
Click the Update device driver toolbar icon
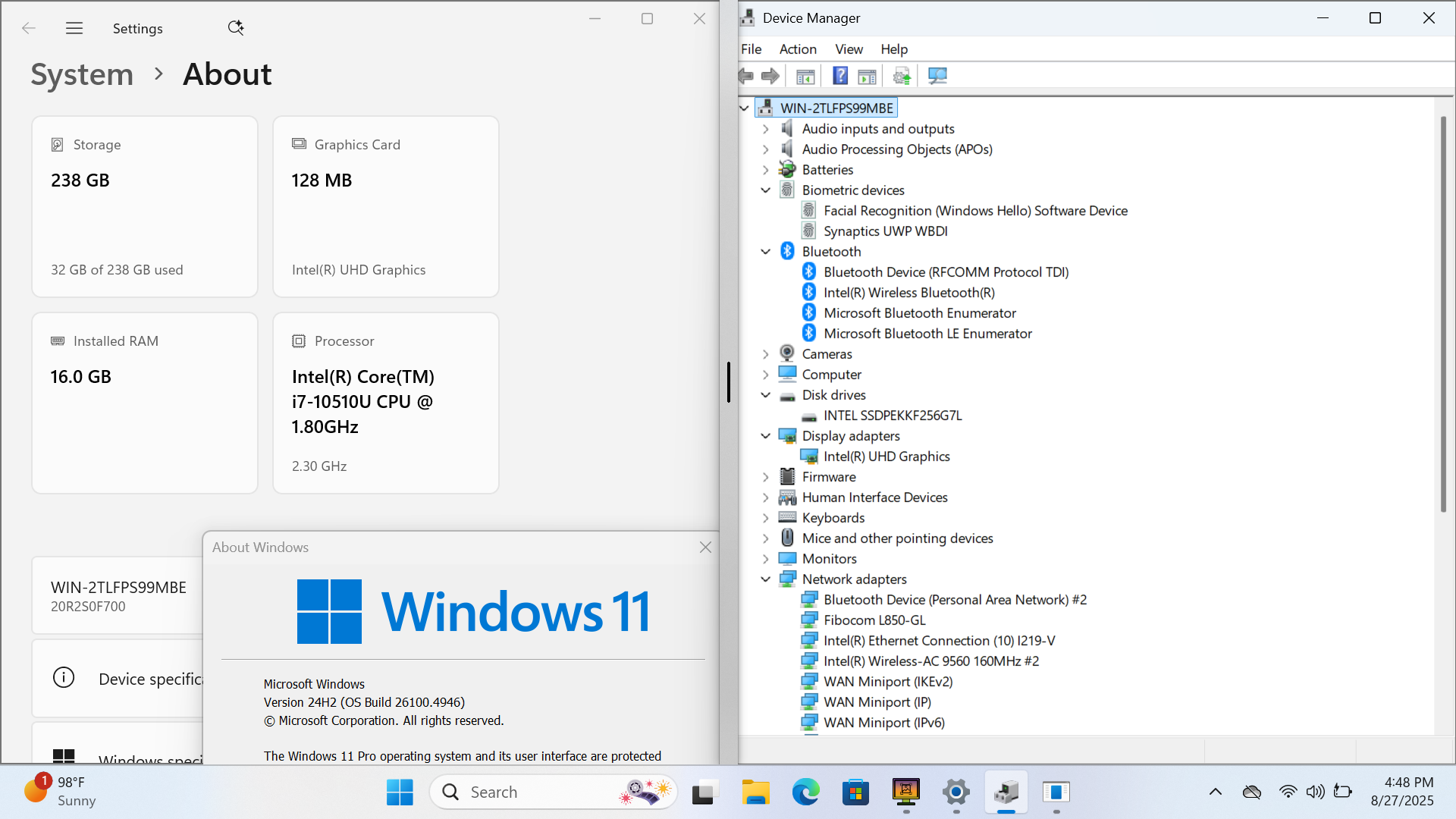pyautogui.click(x=902, y=76)
